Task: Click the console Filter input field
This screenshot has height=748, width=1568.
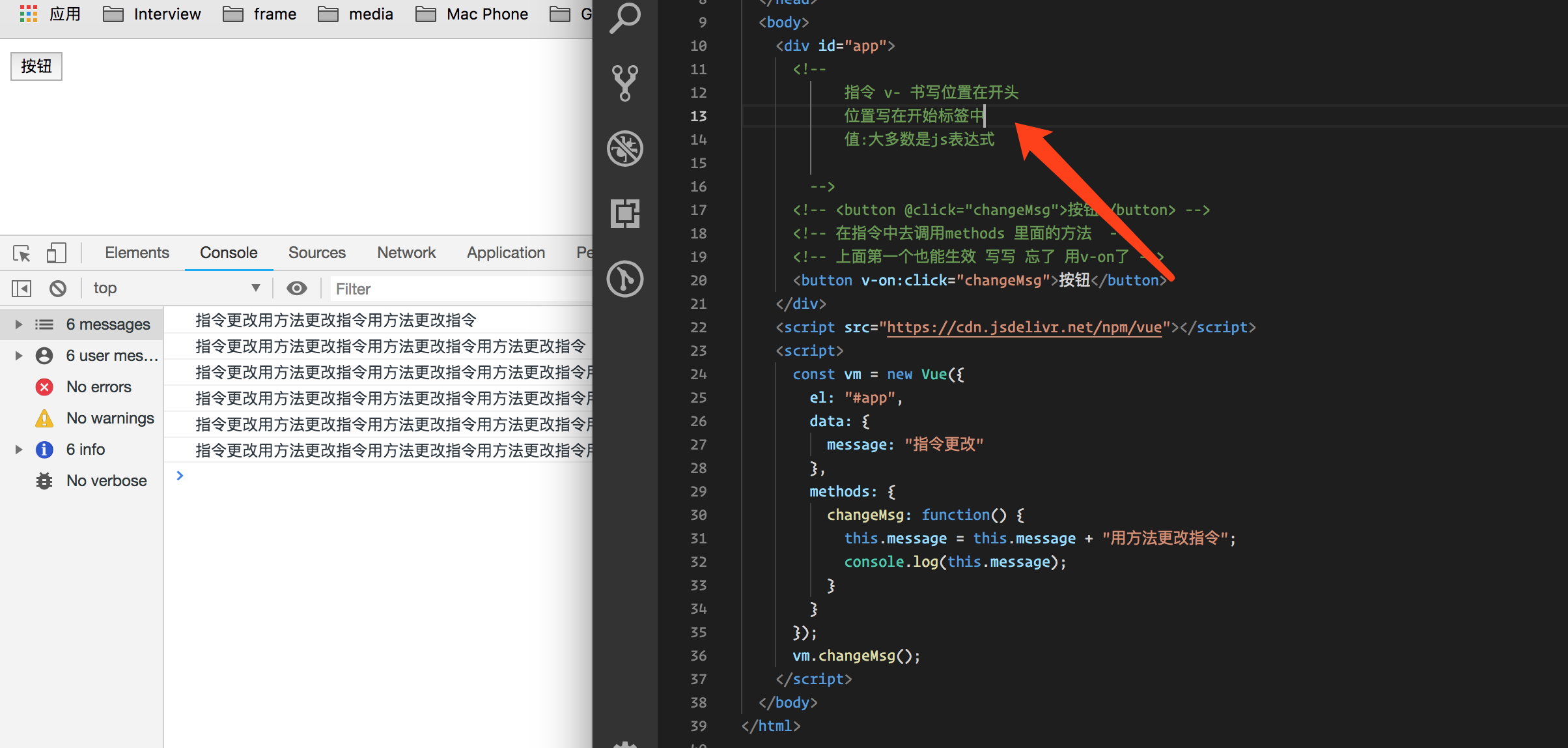Action: (x=456, y=289)
